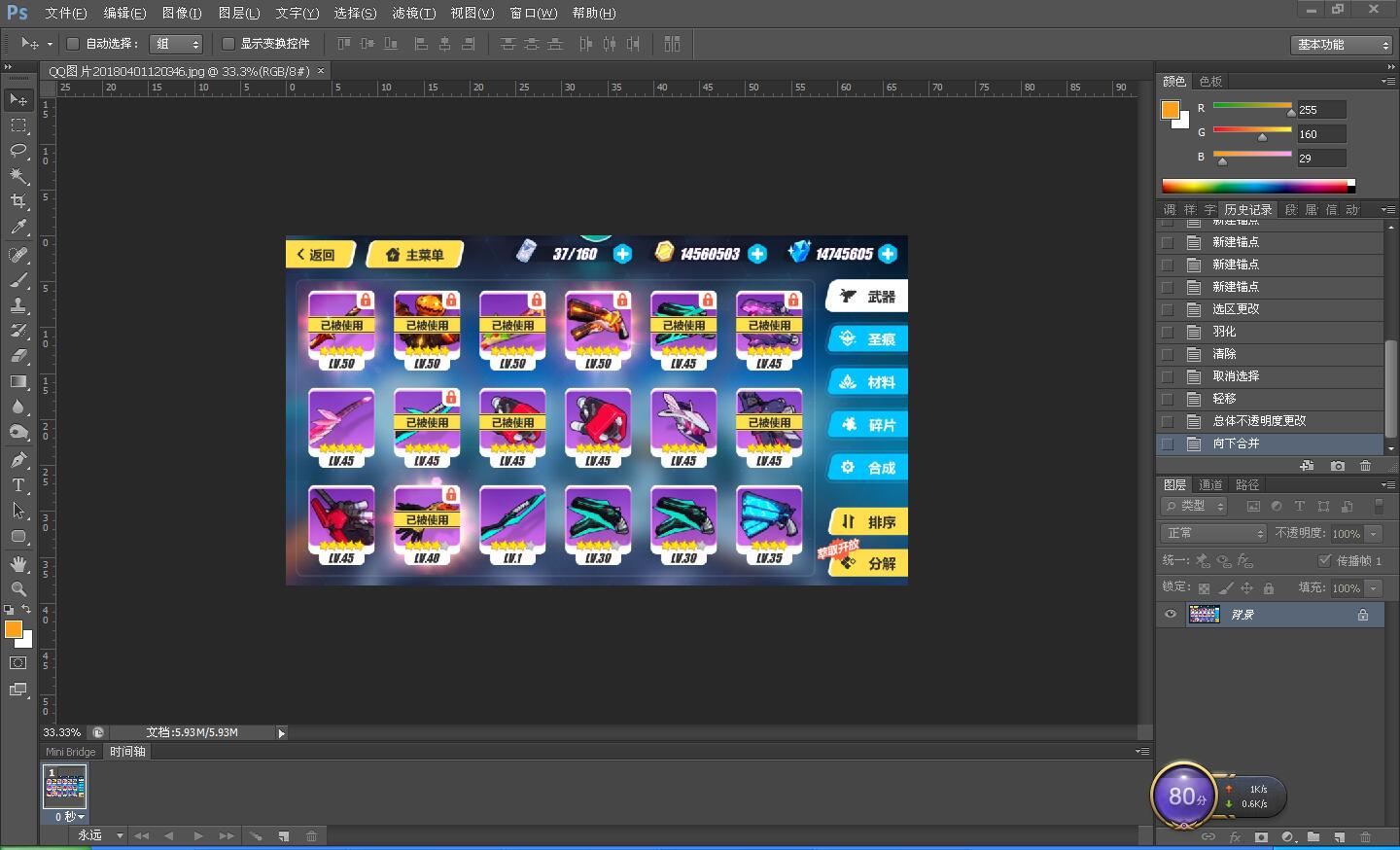Select the Hand tool
This screenshot has height=850, width=1400.
point(18,564)
